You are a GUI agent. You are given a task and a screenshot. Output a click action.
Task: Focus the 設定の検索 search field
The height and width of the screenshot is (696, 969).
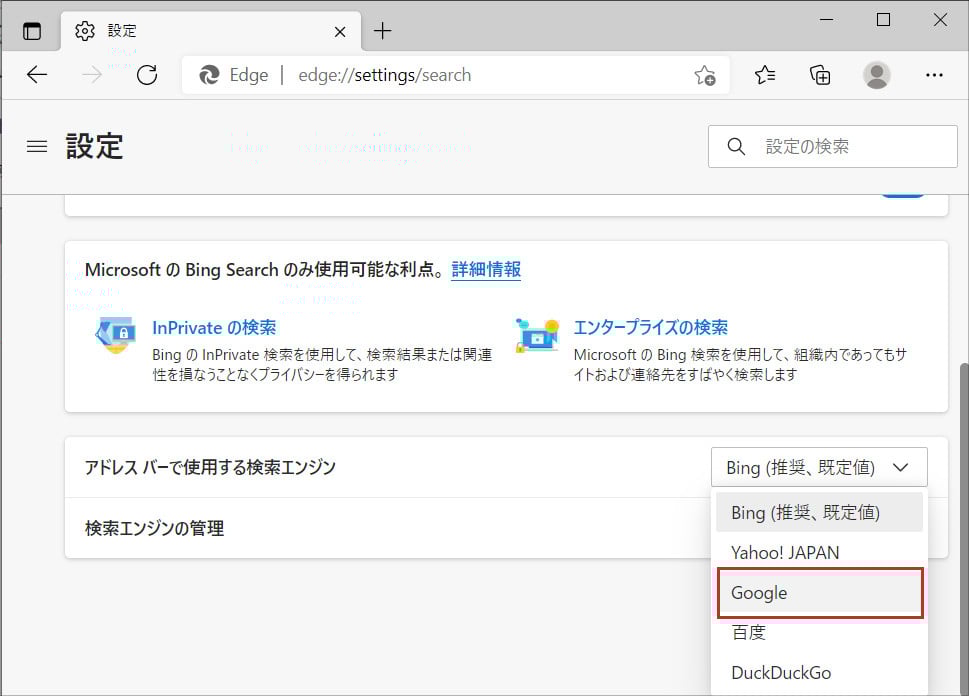tap(832, 146)
